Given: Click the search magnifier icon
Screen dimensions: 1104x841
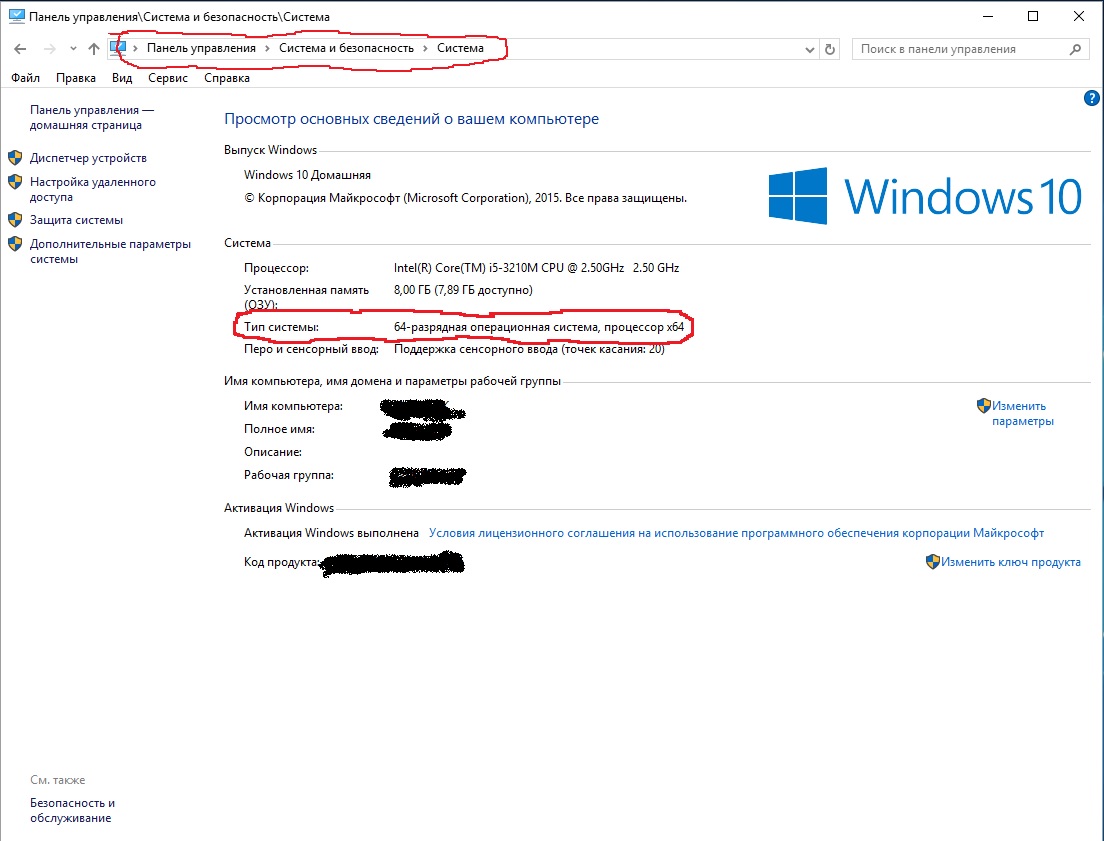Looking at the screenshot, I should [1075, 49].
